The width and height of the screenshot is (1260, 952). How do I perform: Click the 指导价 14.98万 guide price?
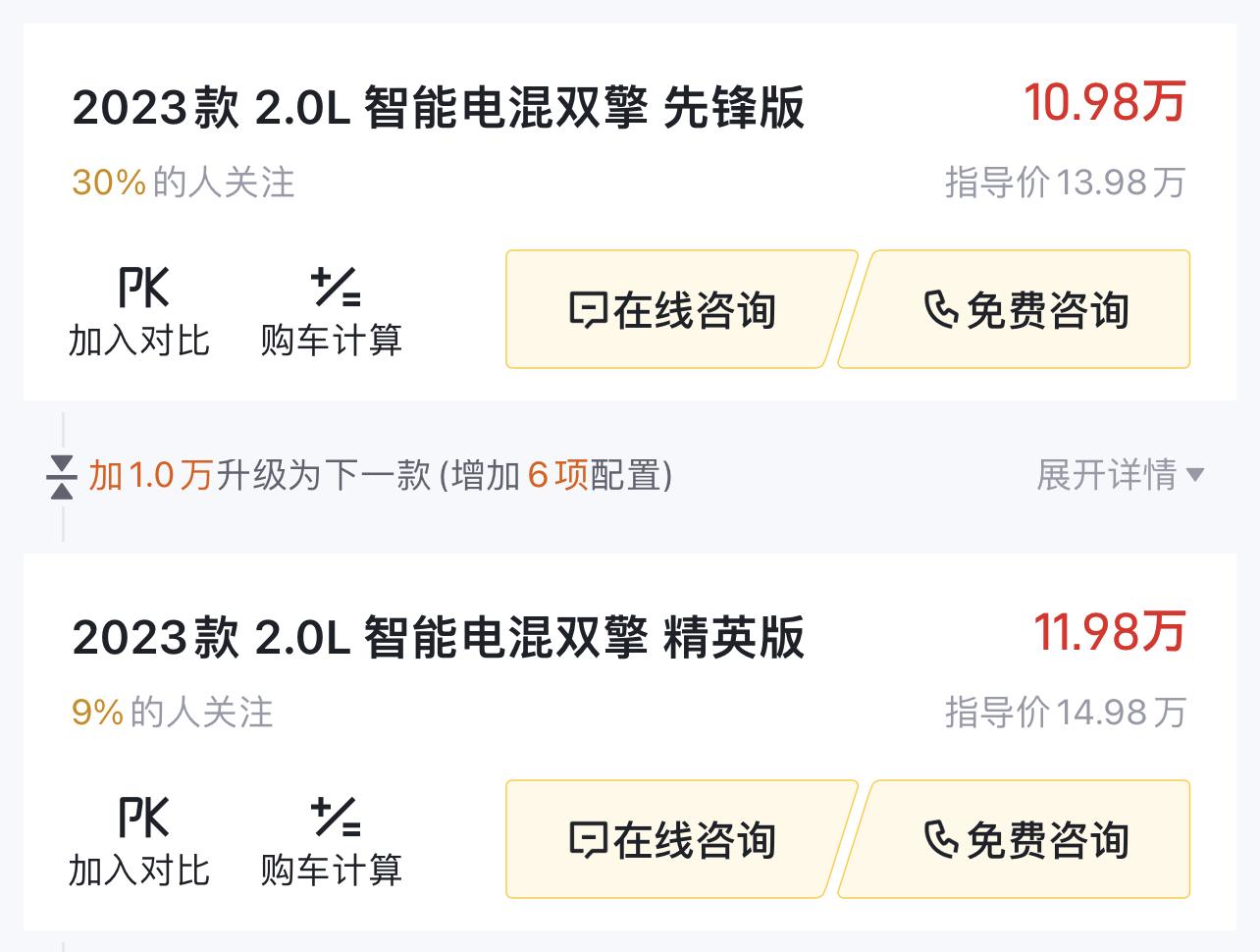point(1065,713)
